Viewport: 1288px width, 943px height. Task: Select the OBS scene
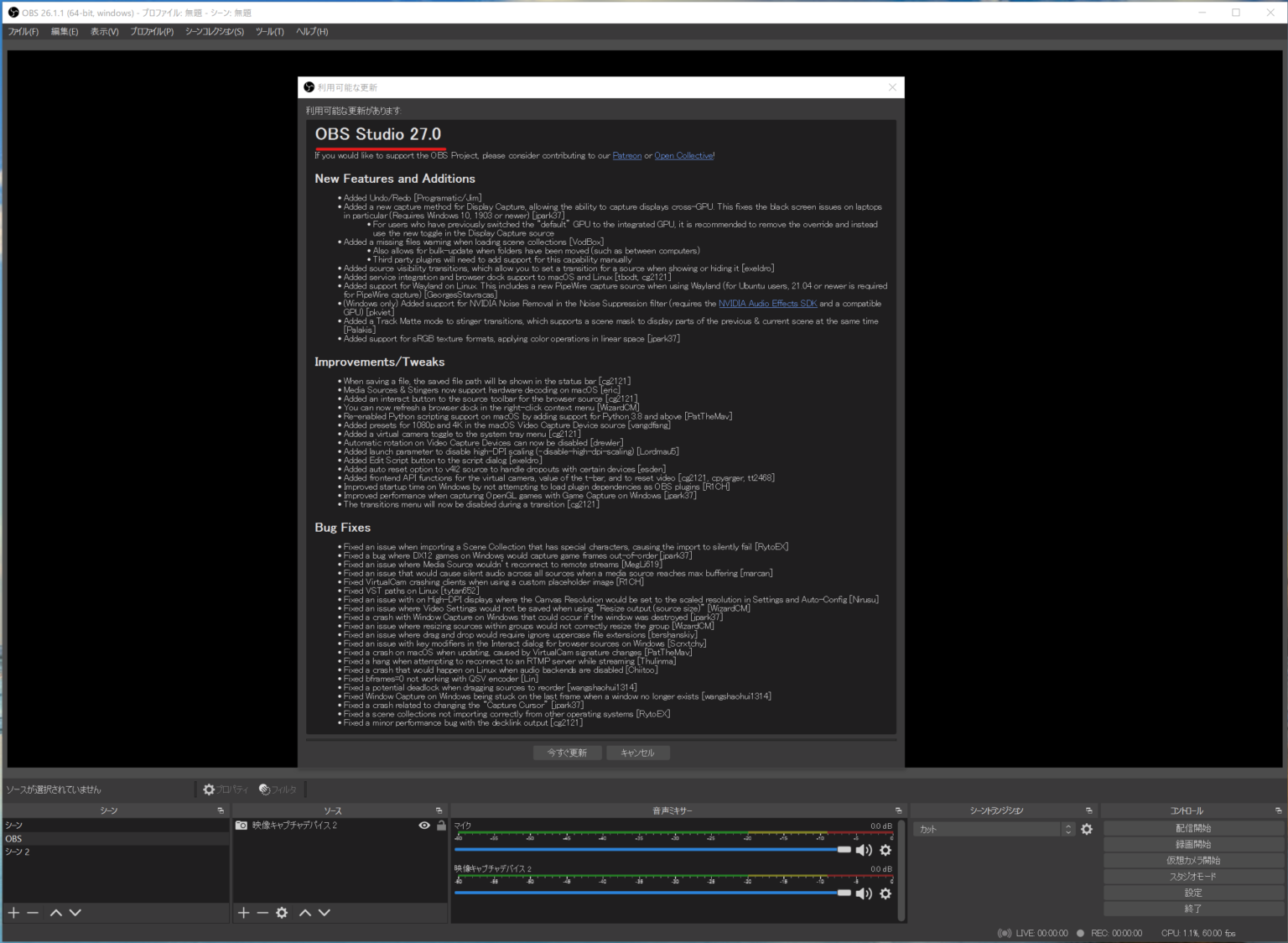click(x=116, y=839)
